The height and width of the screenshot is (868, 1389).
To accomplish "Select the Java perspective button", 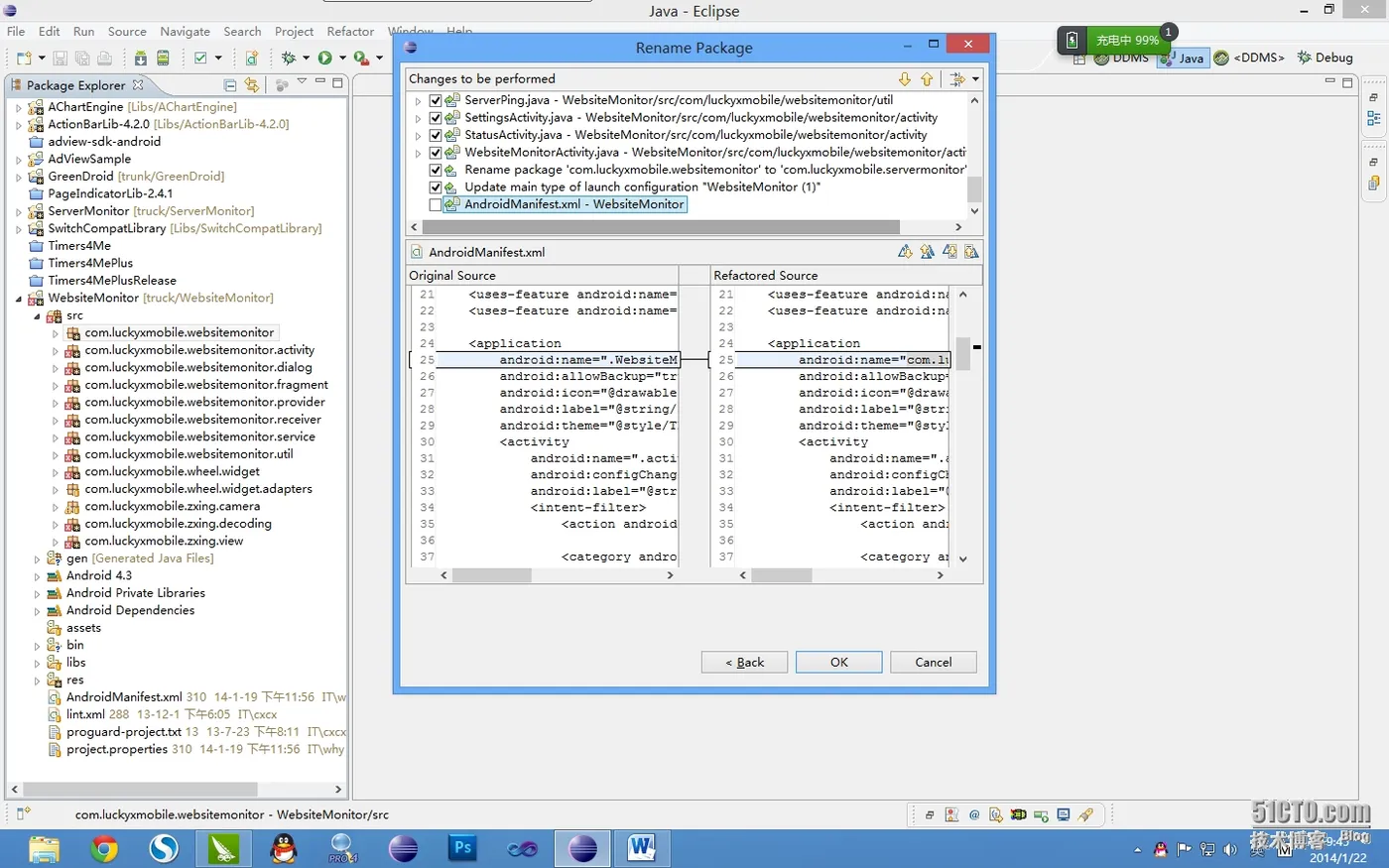I will click(x=1183, y=59).
